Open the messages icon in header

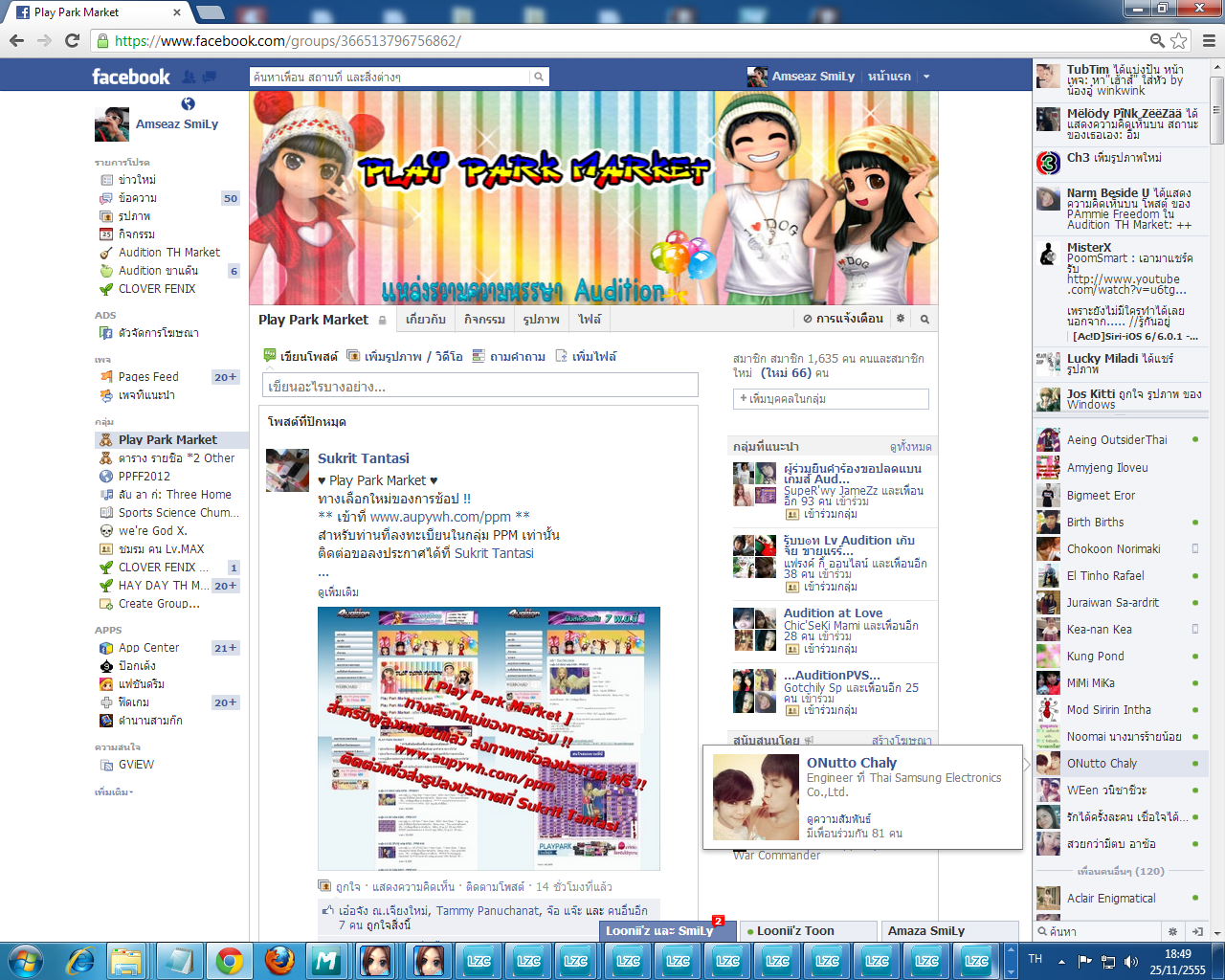[209, 77]
